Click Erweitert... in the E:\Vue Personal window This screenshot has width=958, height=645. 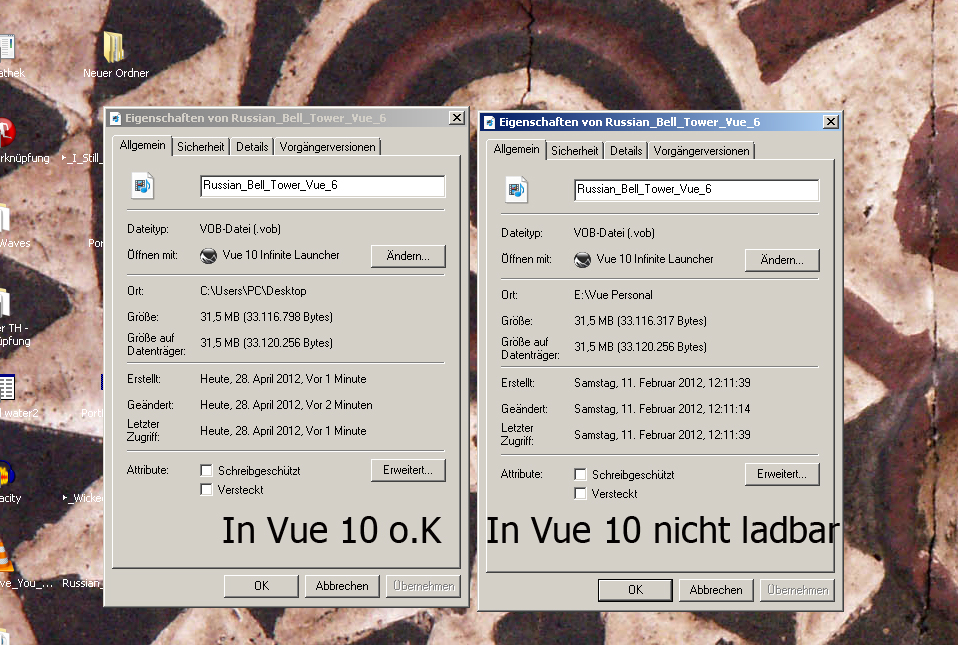782,473
